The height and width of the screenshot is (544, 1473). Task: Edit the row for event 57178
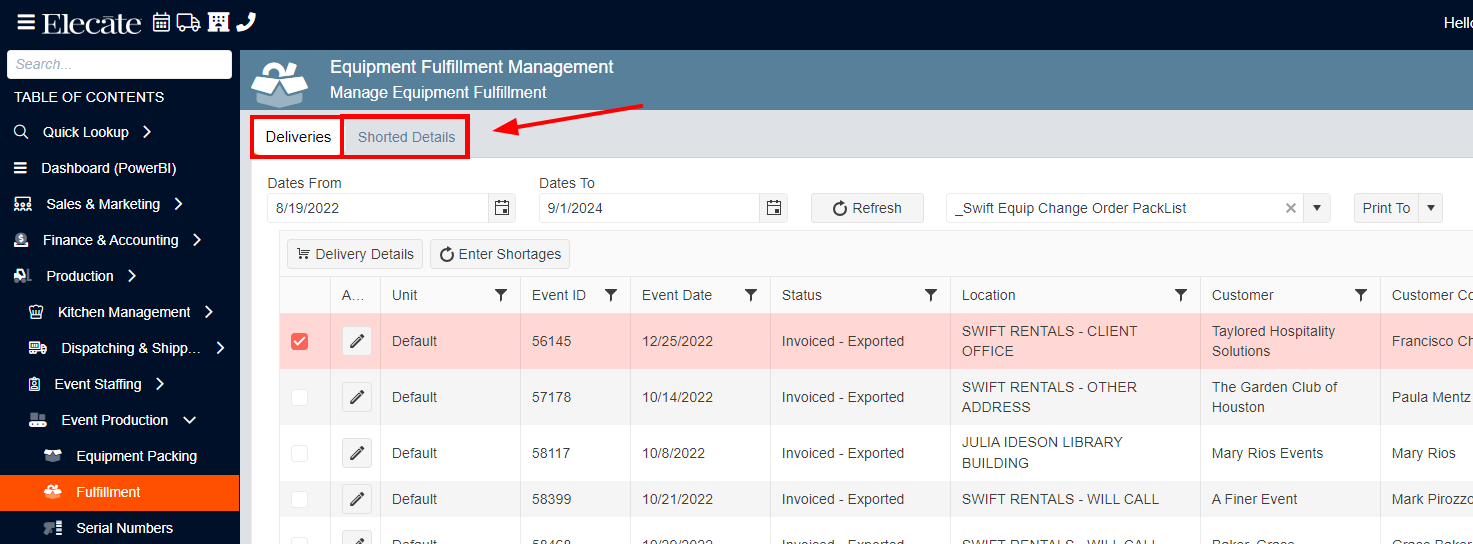coord(357,397)
